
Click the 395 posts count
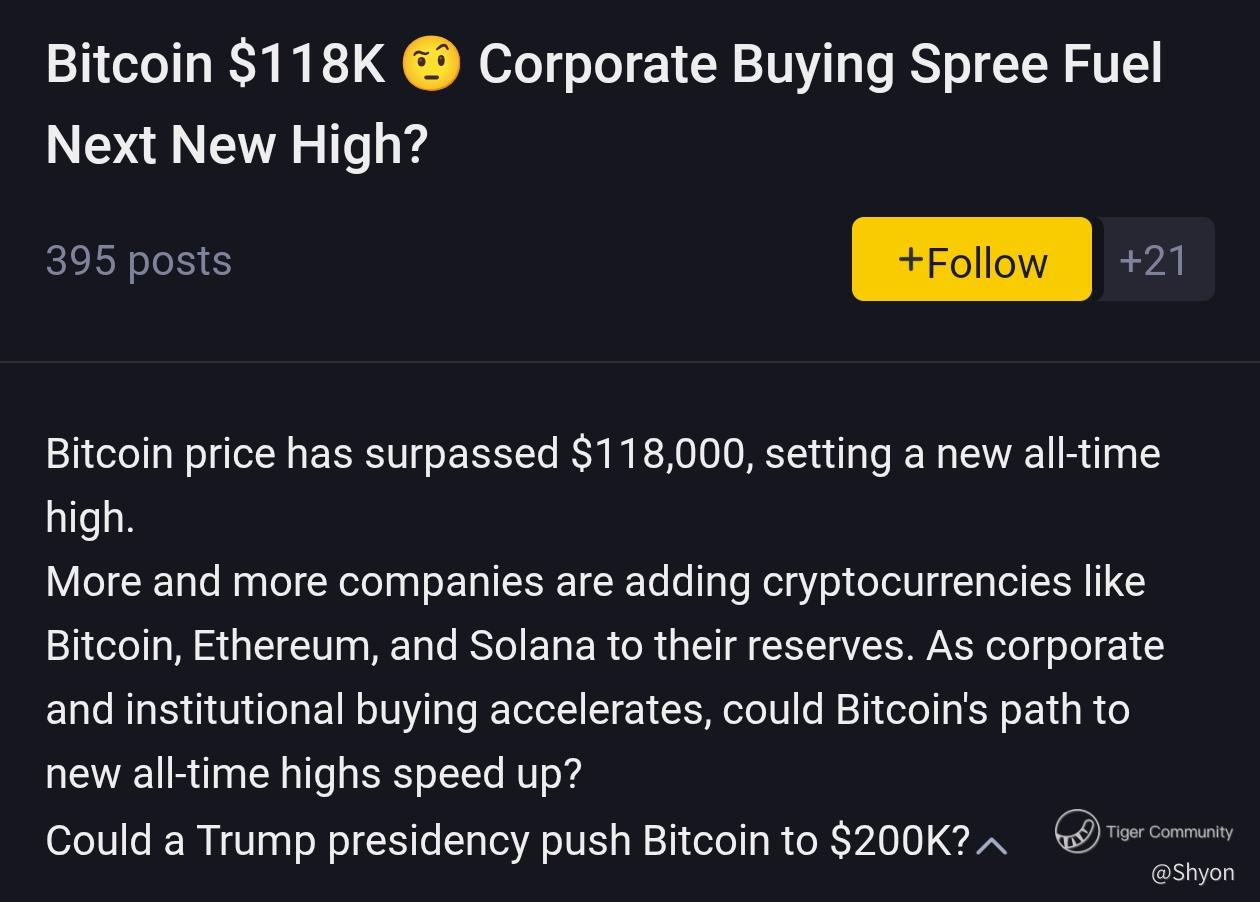139,261
